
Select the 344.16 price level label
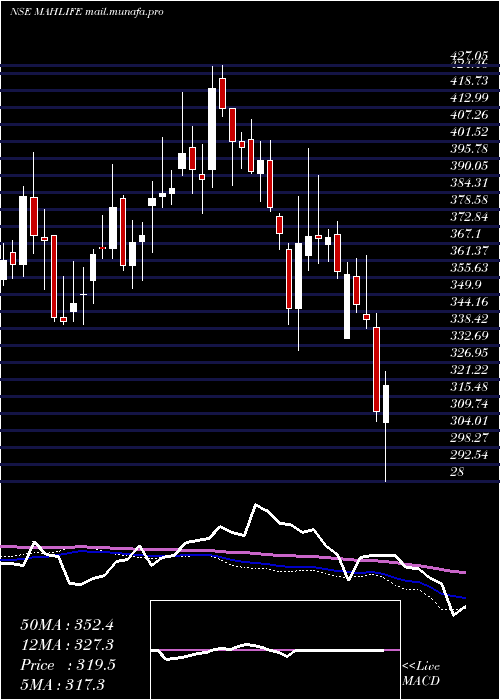[x=469, y=301]
